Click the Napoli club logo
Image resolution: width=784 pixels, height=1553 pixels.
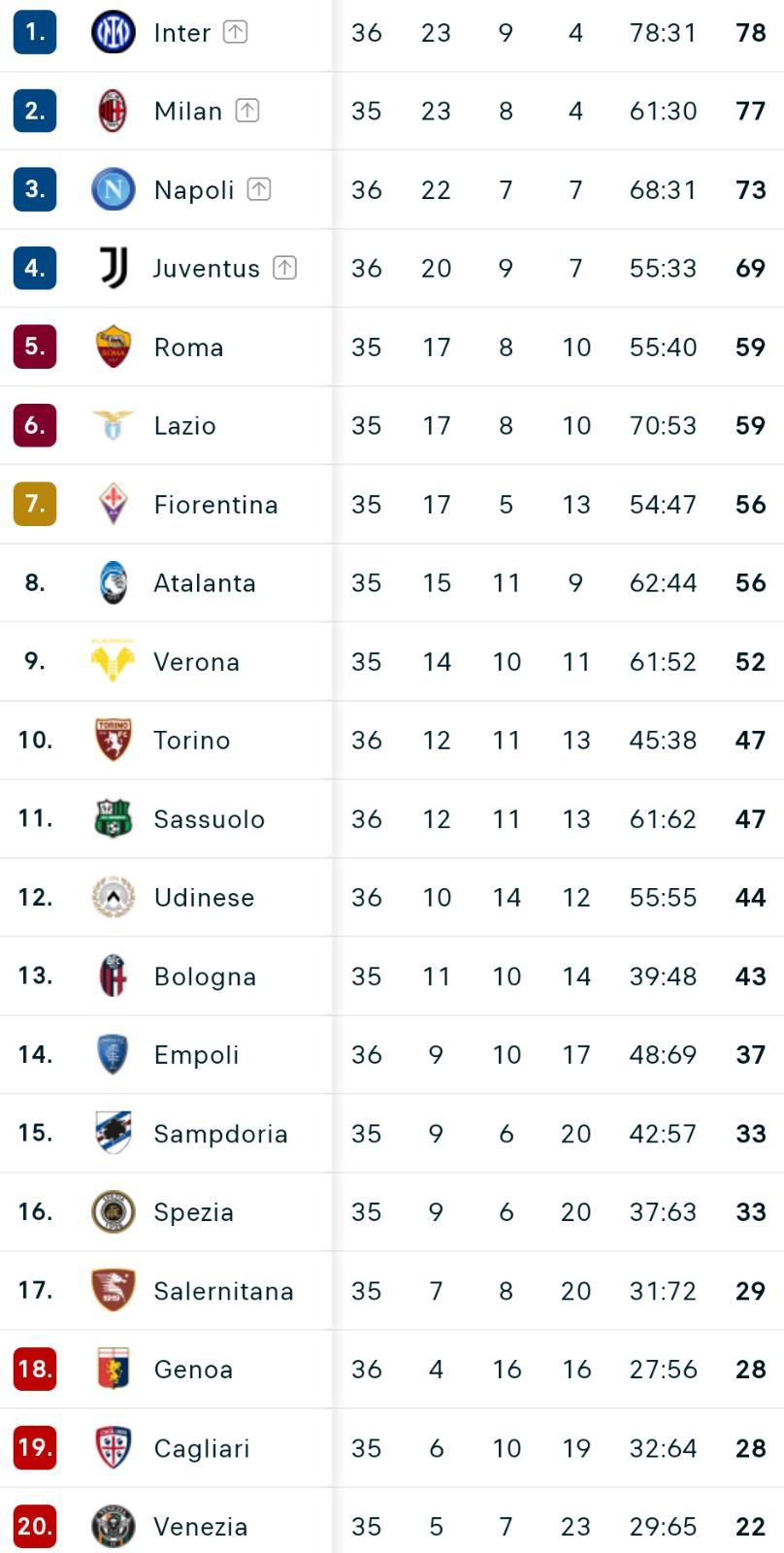click(x=113, y=189)
